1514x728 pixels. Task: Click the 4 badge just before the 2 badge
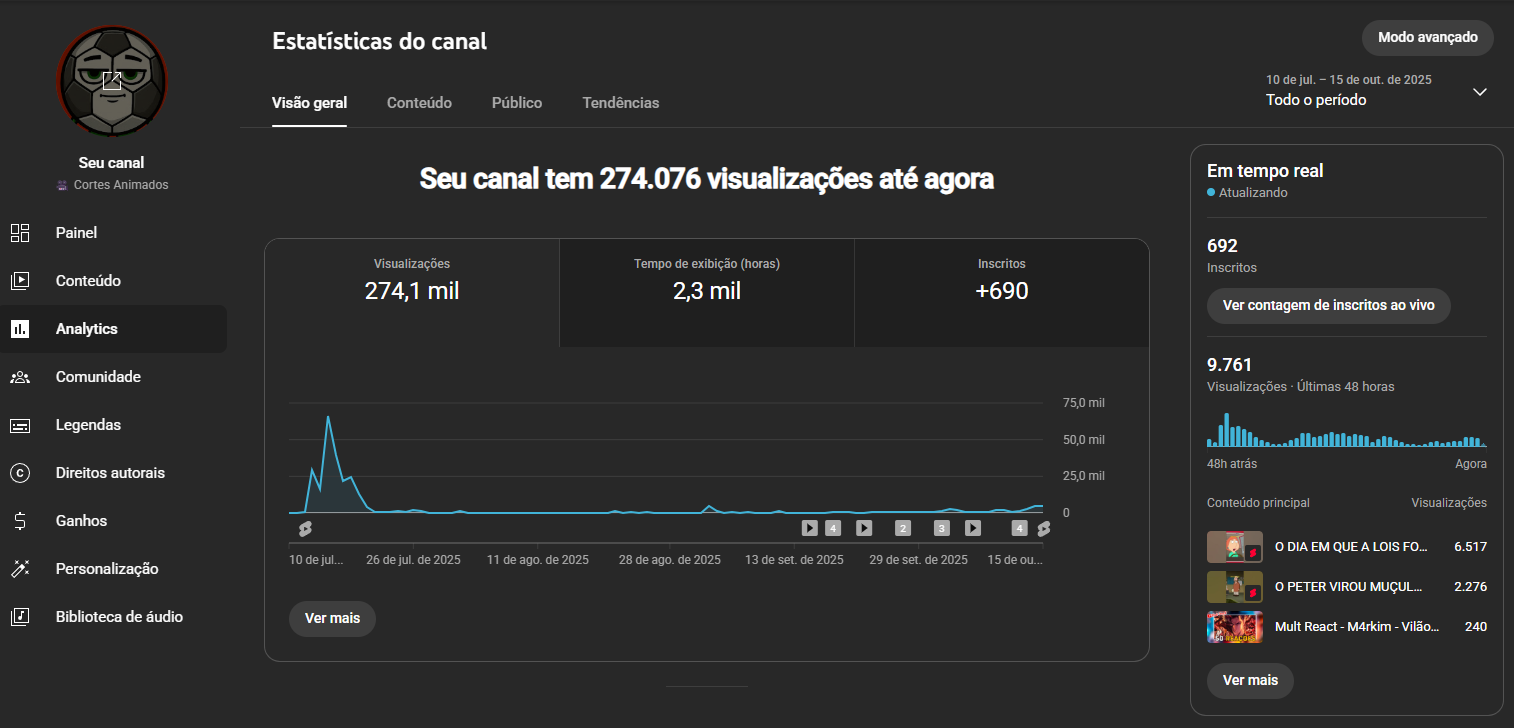click(833, 528)
